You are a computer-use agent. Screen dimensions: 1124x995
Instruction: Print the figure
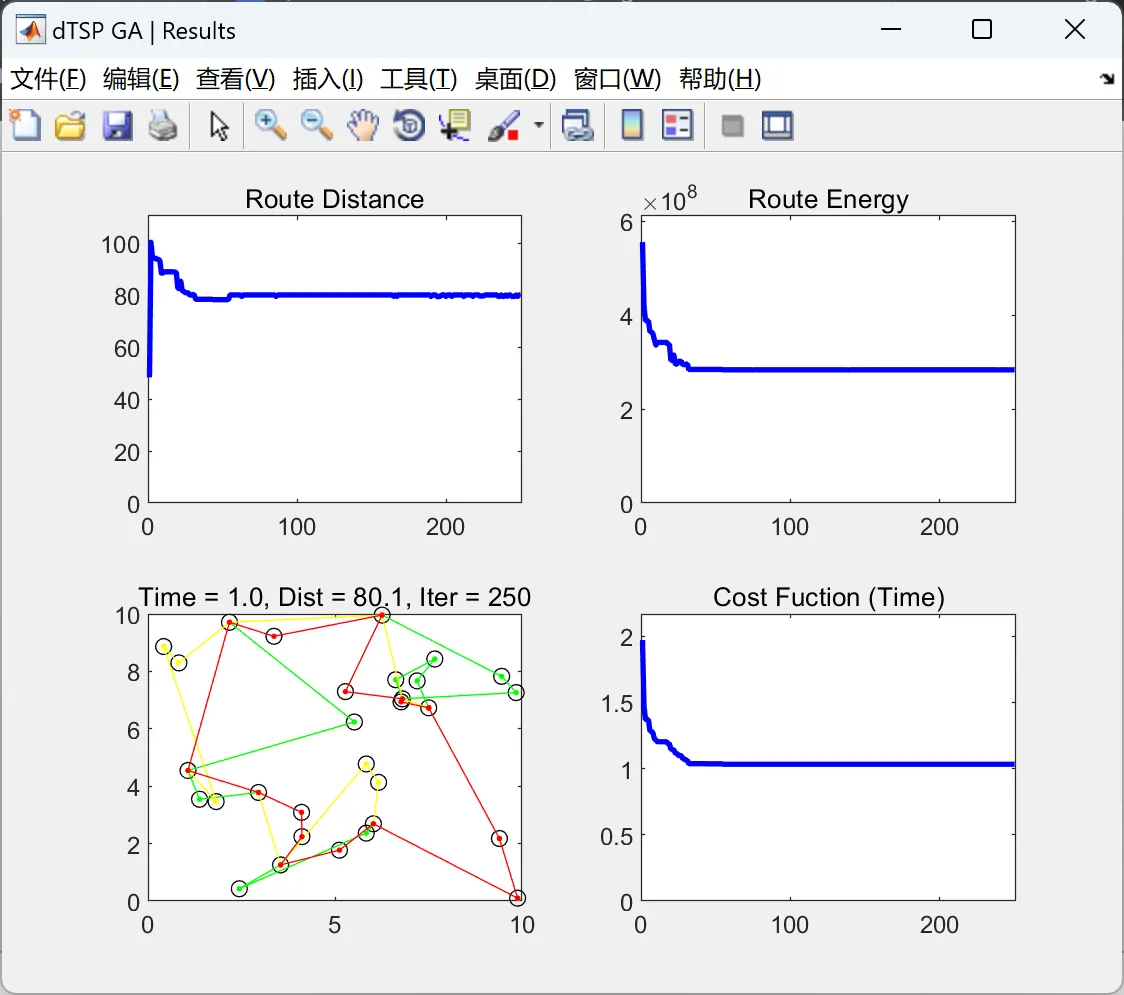pyautogui.click(x=163, y=126)
